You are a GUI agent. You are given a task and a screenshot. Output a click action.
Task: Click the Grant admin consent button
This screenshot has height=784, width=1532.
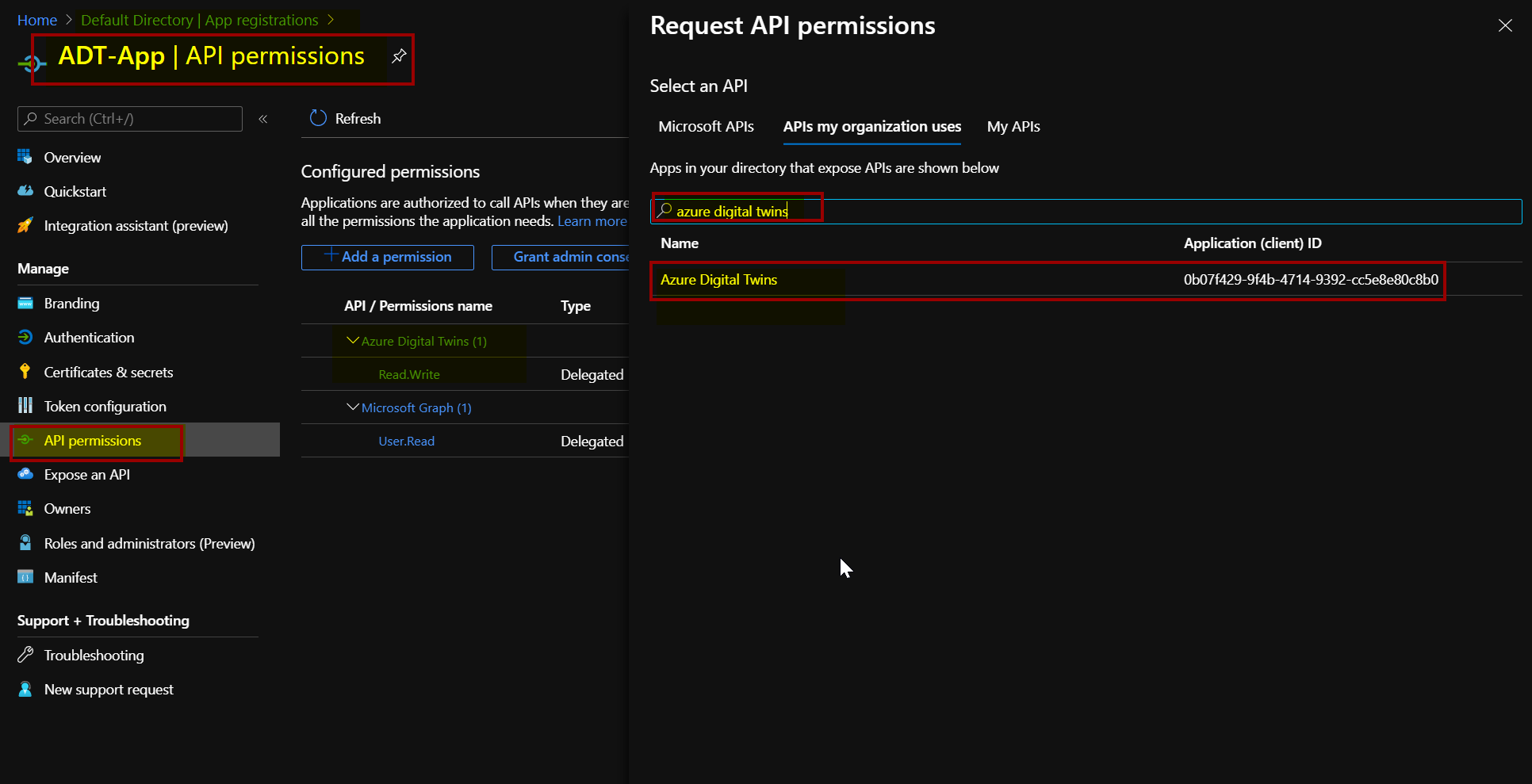(561, 257)
